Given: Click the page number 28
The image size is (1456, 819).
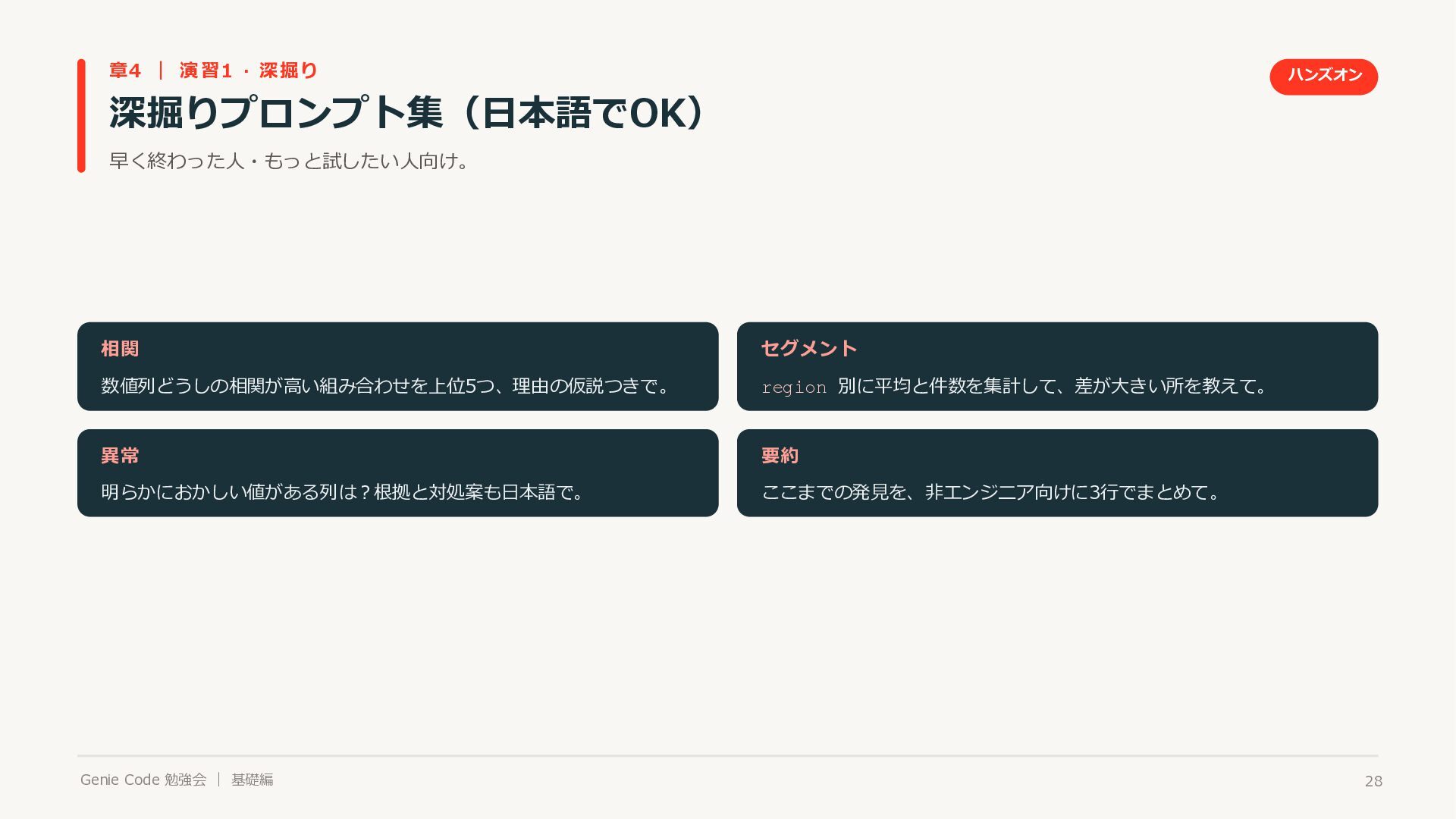Looking at the screenshot, I should coord(1373,781).
